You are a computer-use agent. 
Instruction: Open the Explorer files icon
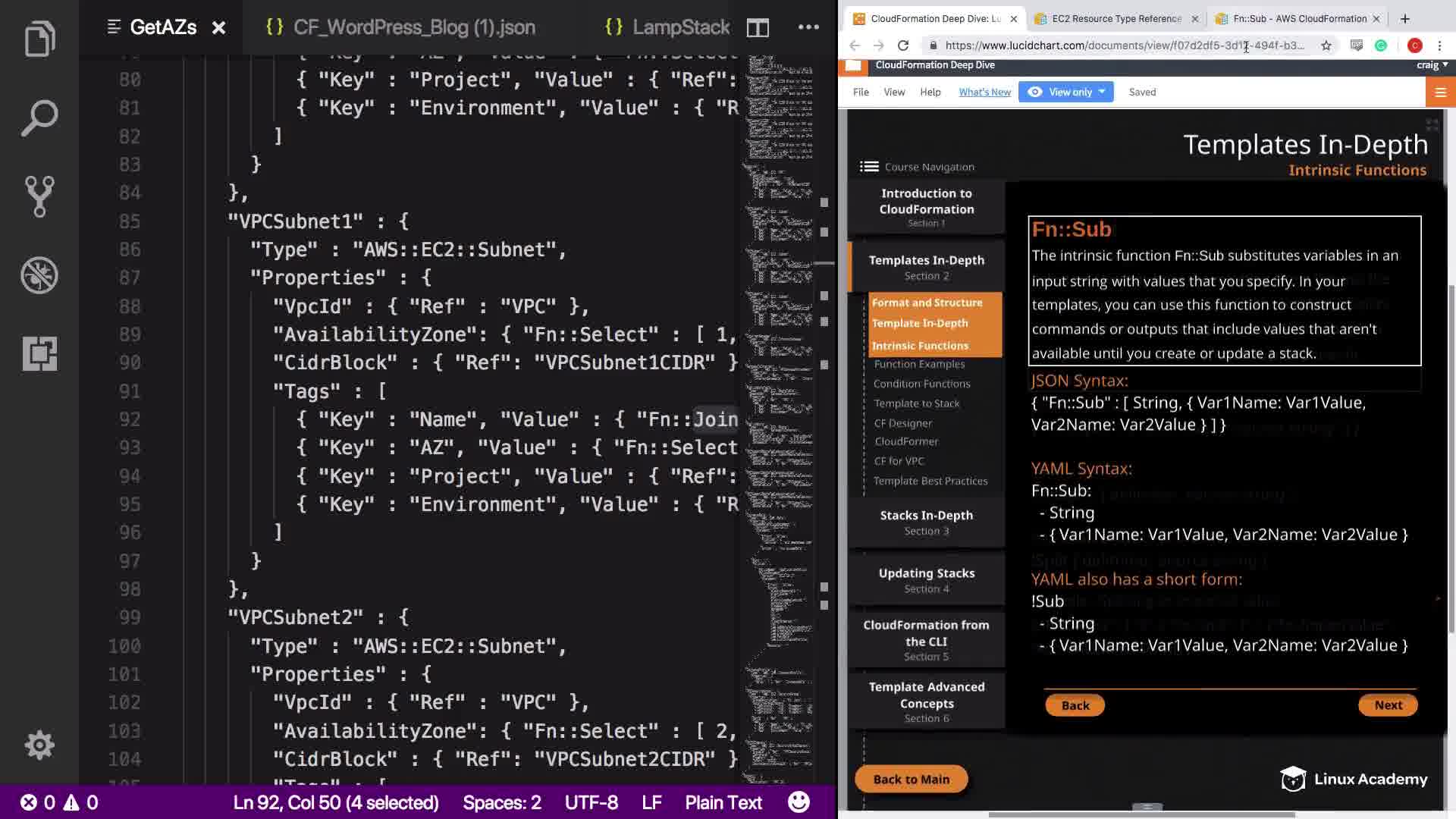(39, 39)
